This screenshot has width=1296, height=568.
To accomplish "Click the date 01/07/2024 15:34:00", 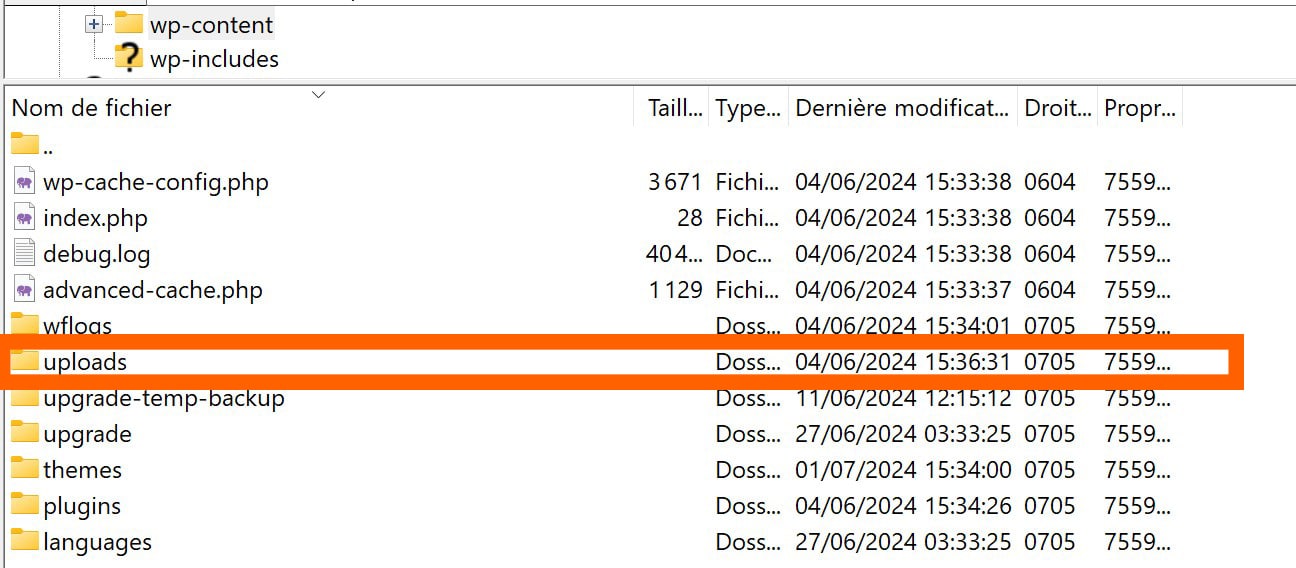I will [x=902, y=470].
